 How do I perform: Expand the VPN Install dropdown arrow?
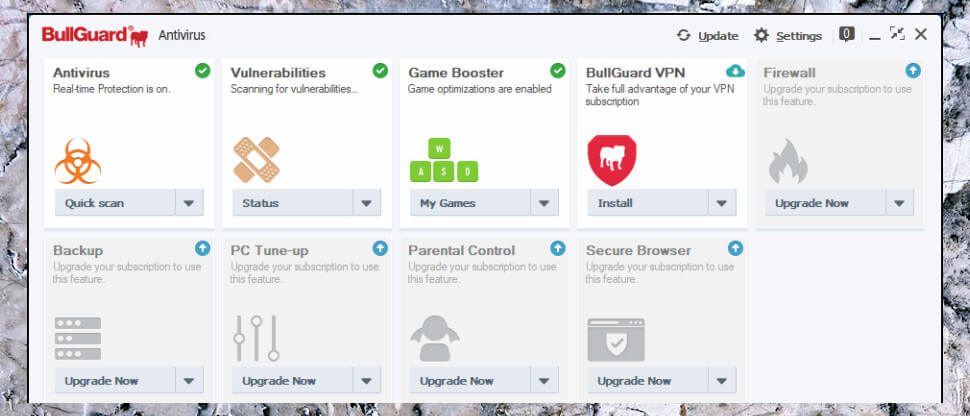(722, 202)
